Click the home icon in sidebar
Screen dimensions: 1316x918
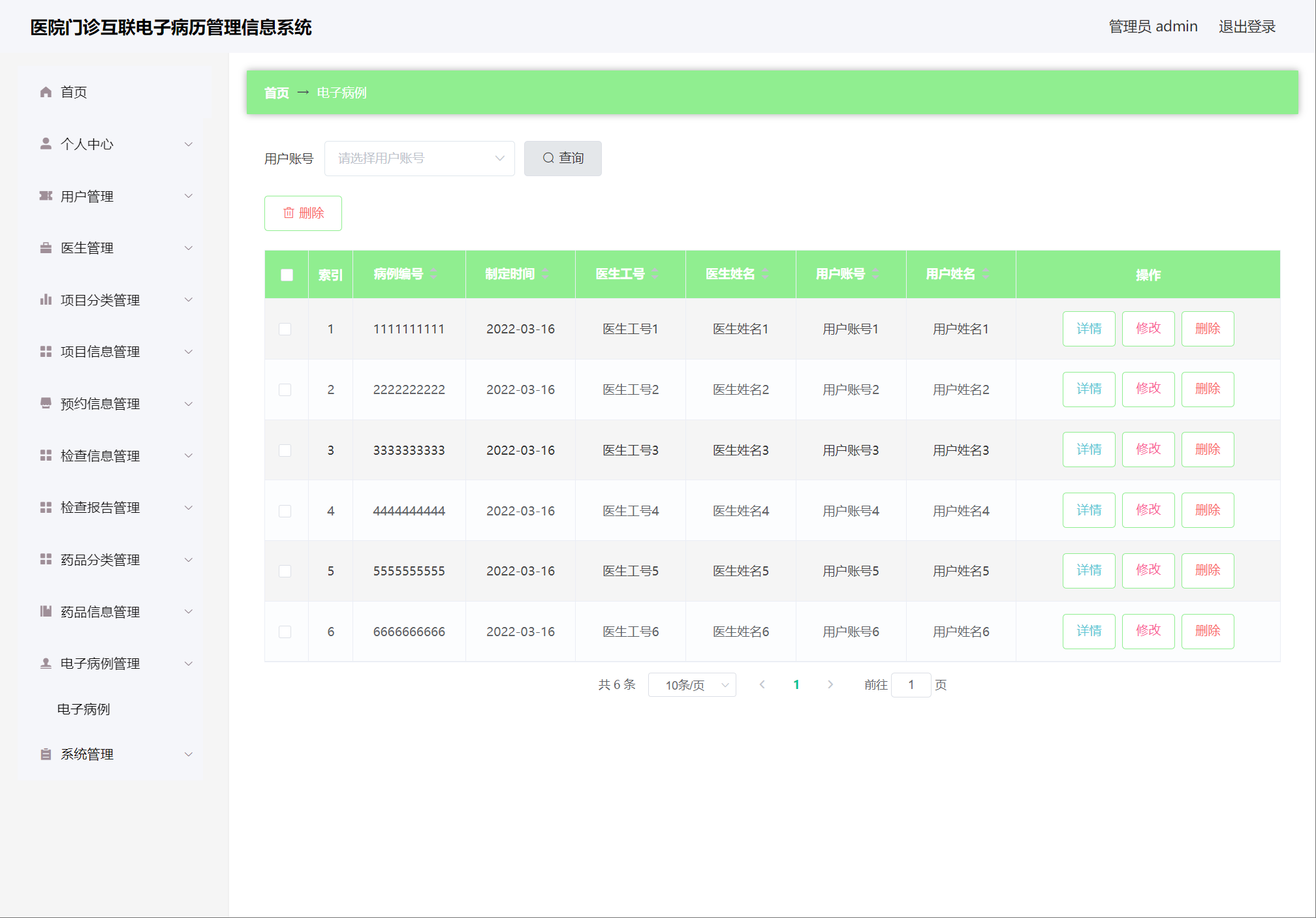coord(46,92)
